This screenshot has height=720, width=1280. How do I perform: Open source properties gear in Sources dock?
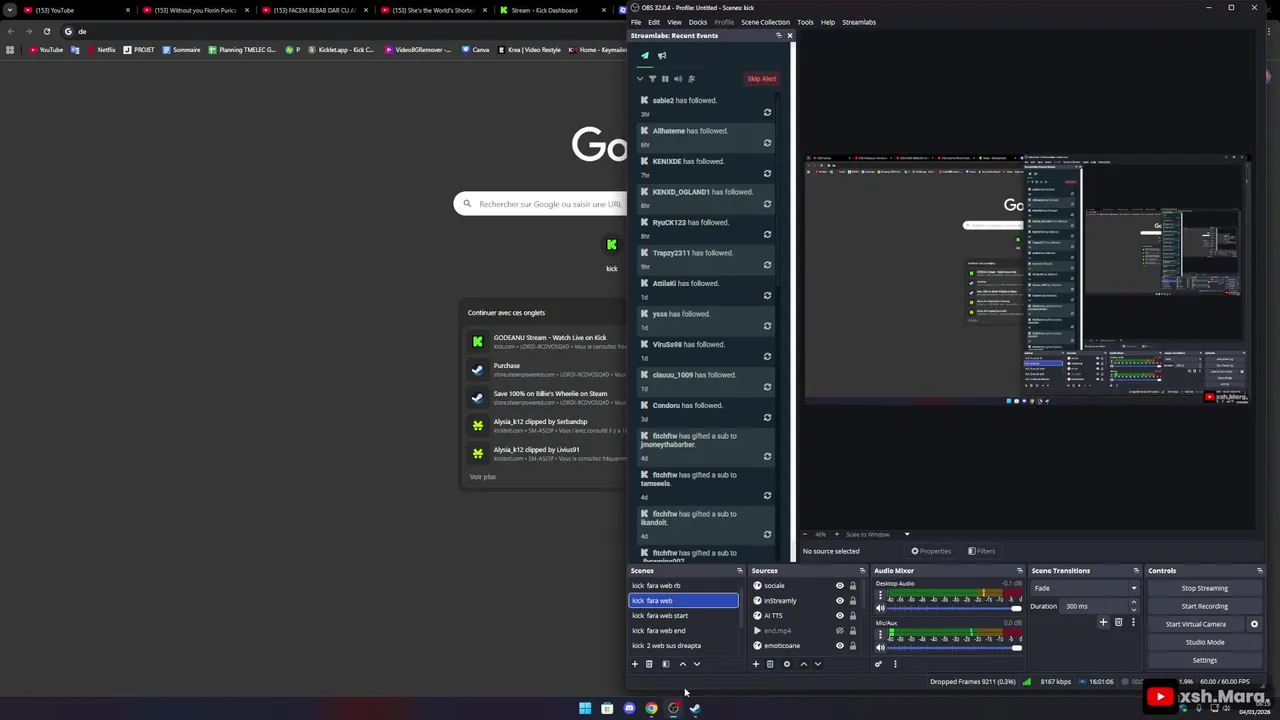point(786,664)
